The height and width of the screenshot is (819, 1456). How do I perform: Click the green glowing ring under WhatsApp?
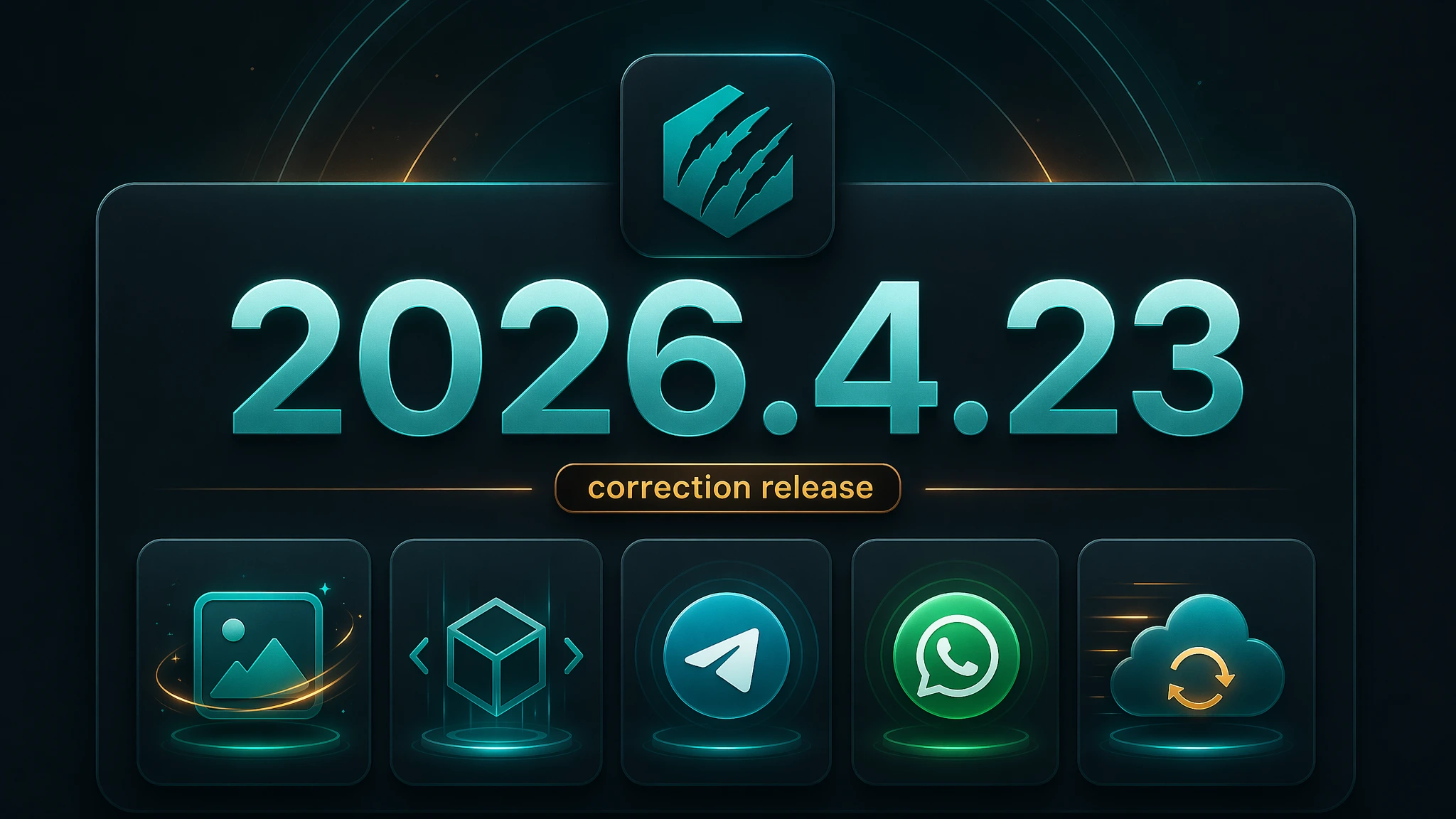(955, 739)
